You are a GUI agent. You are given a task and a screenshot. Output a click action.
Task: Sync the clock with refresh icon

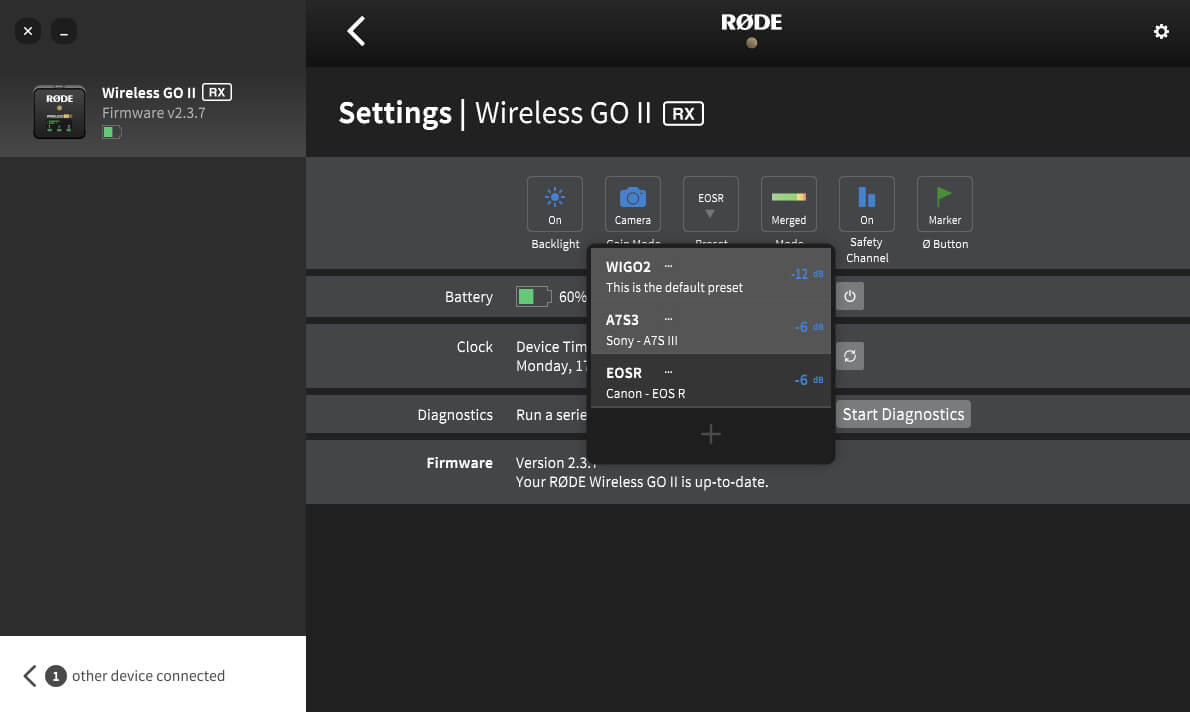click(x=850, y=356)
